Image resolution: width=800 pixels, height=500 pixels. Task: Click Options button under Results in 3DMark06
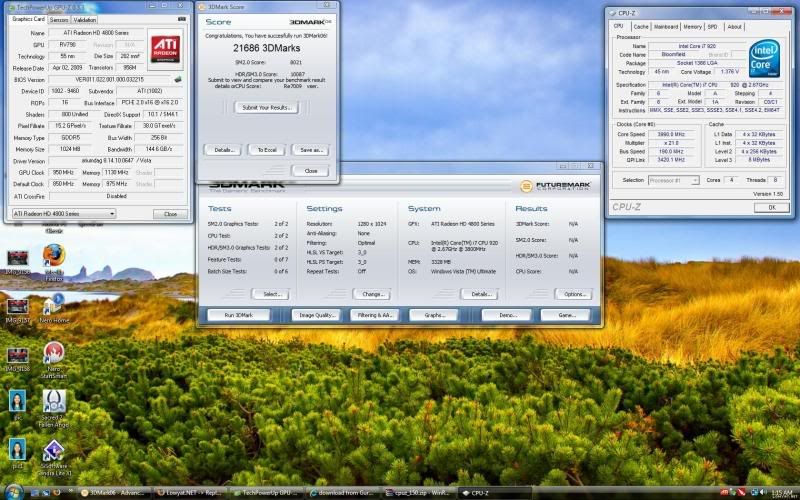click(574, 294)
